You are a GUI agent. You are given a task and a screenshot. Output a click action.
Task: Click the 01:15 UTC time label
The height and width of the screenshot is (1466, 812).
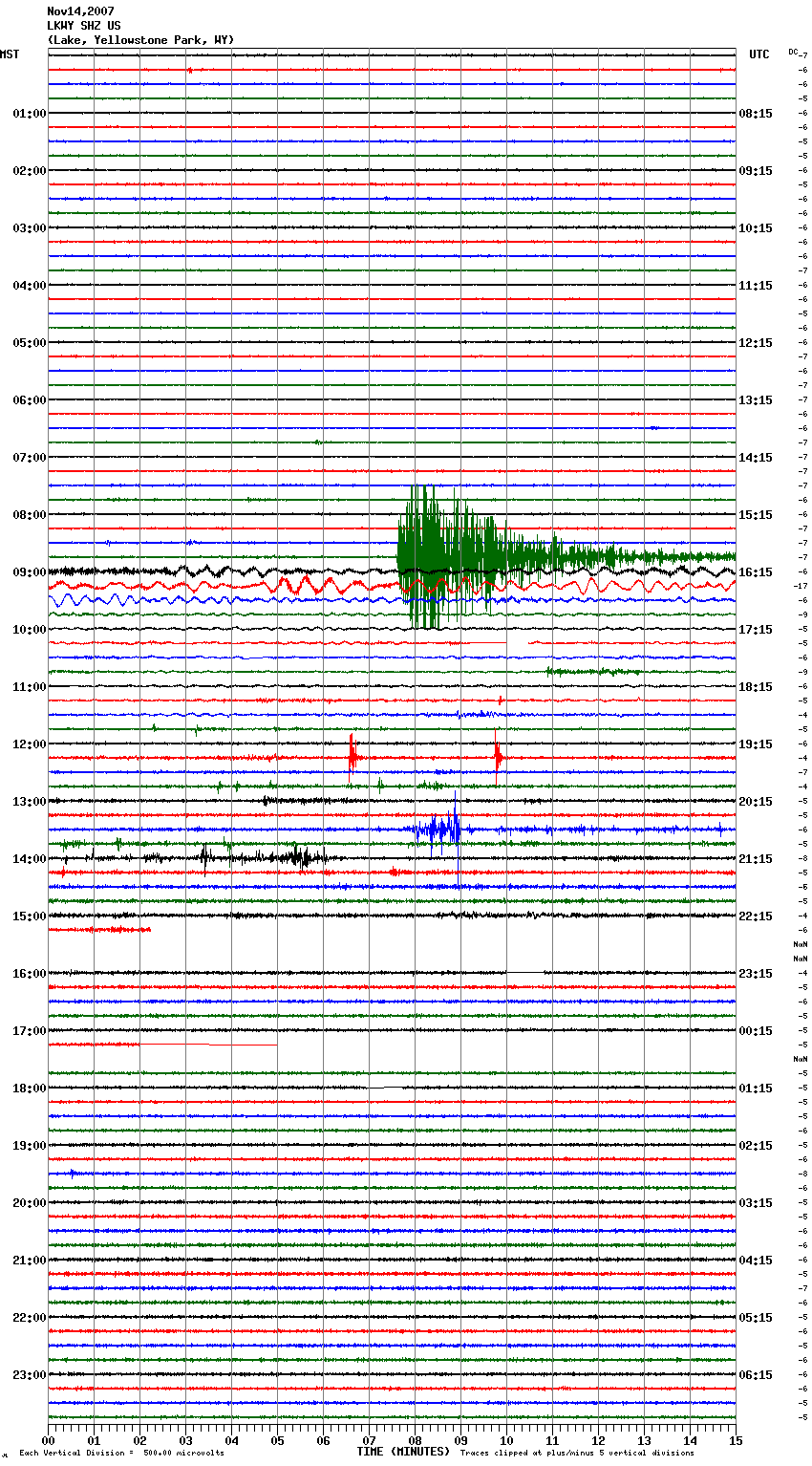tap(756, 1089)
